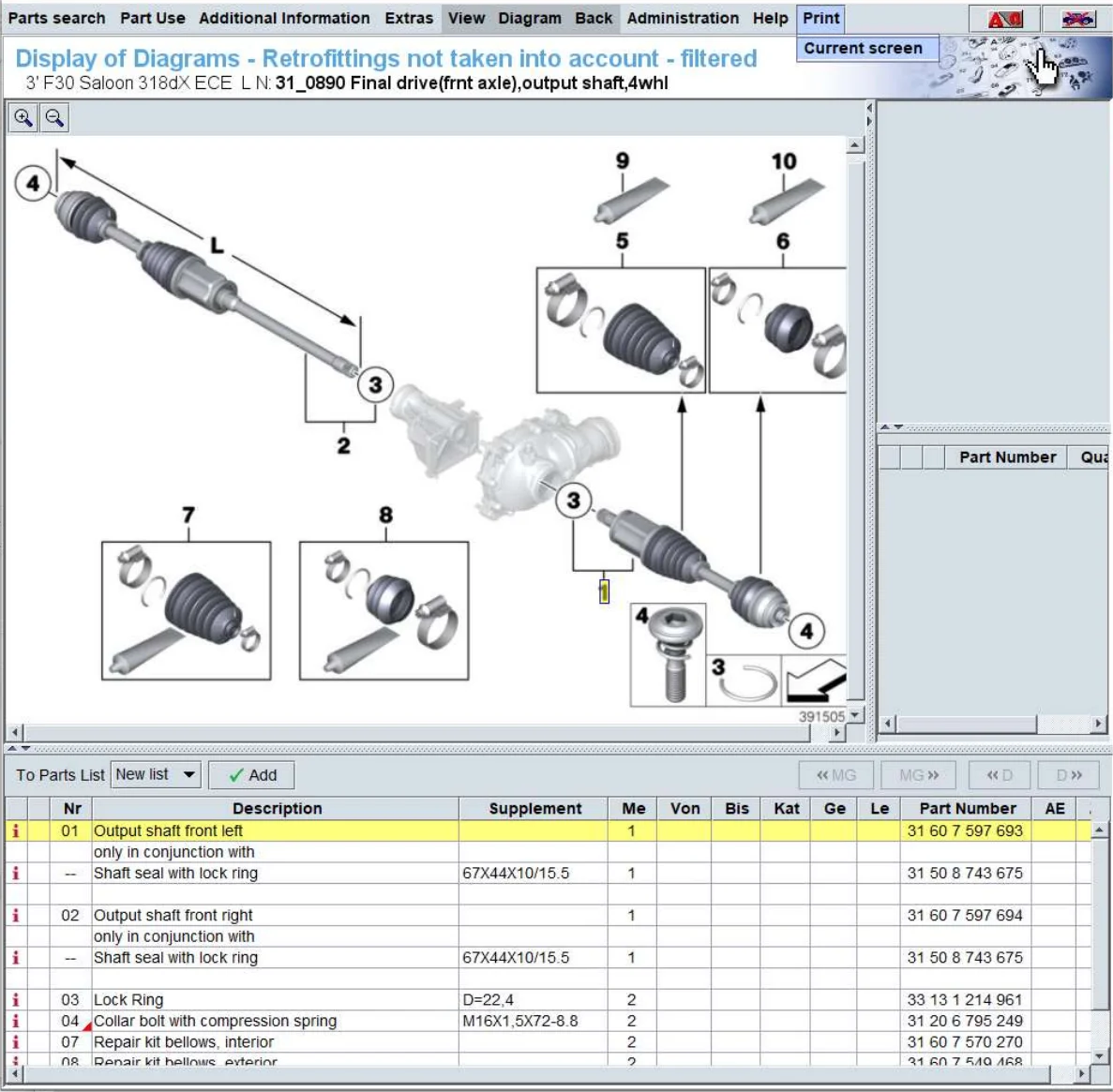Click the black arrow direction icon
The width and height of the screenshot is (1113, 1092).
point(815,681)
